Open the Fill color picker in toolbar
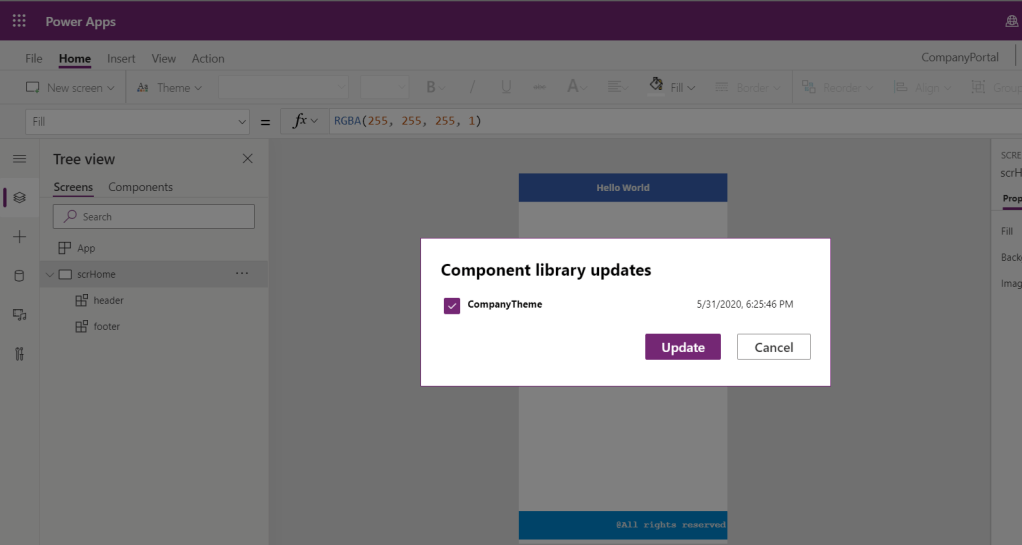The height and width of the screenshot is (545, 1022). (673, 88)
